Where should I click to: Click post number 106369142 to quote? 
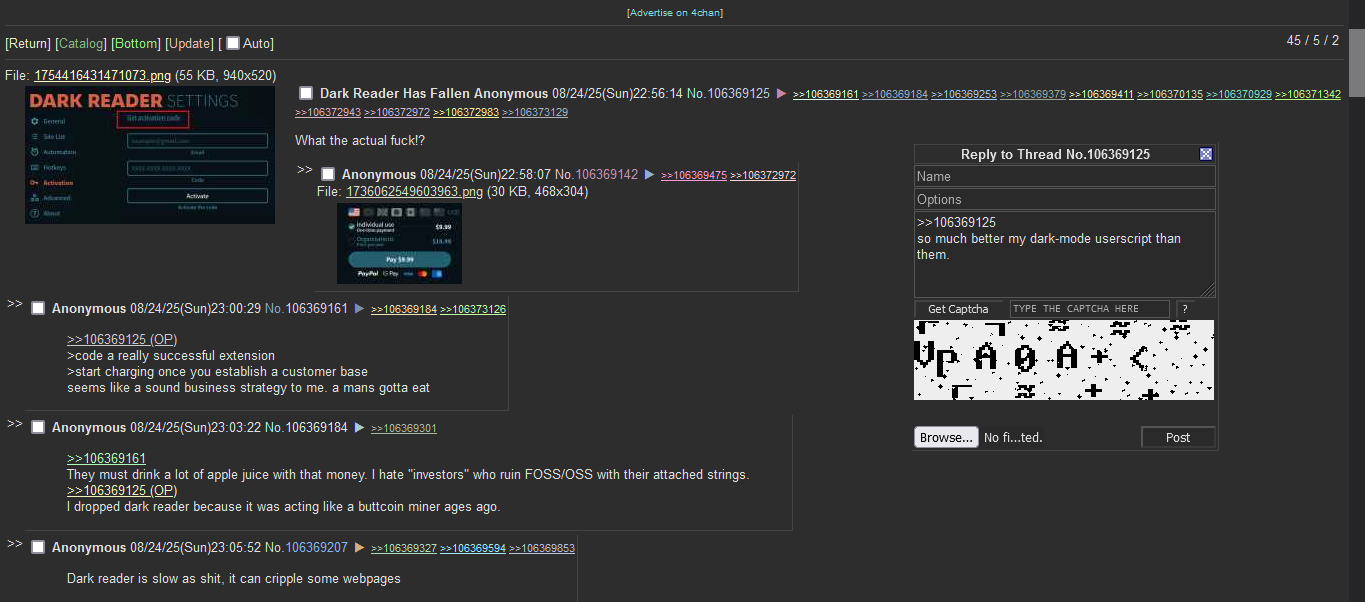pos(606,174)
